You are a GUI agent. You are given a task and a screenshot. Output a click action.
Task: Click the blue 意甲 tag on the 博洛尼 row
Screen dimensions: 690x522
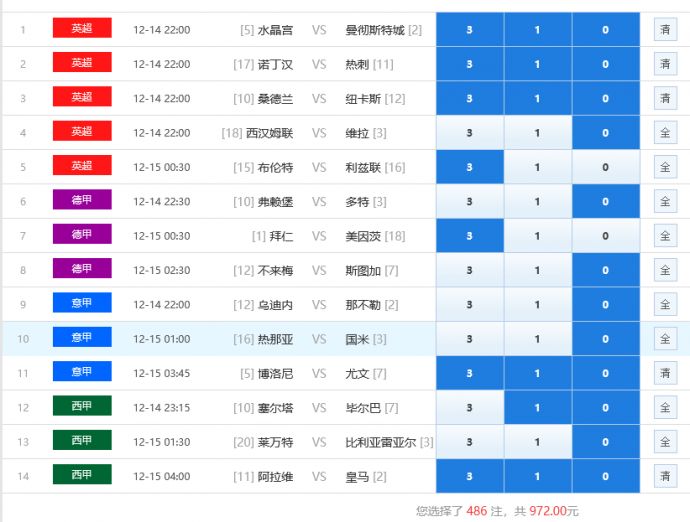[x=82, y=372]
